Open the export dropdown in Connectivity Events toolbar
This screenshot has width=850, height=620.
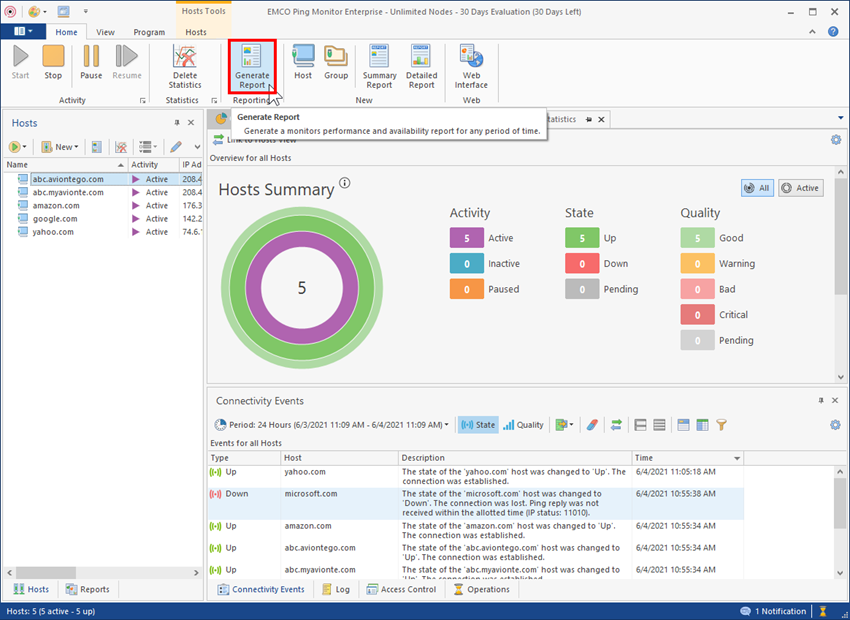point(564,425)
